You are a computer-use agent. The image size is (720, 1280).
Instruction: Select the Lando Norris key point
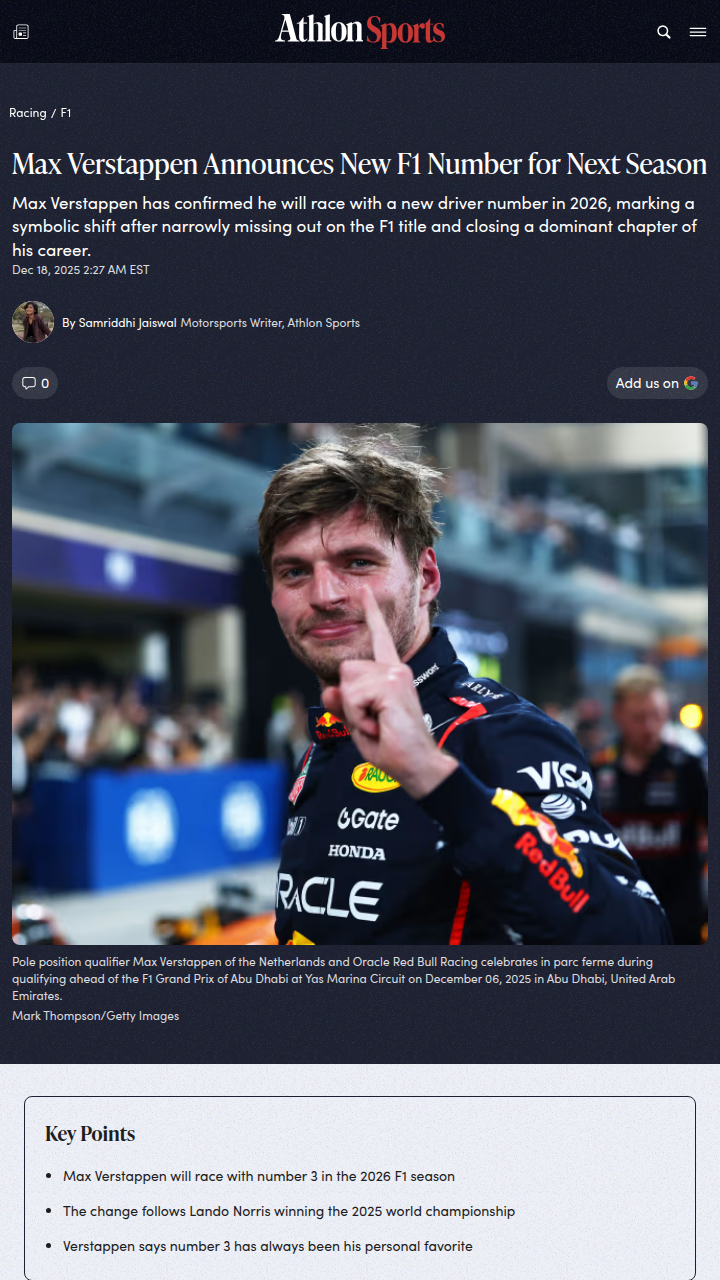click(x=289, y=1211)
